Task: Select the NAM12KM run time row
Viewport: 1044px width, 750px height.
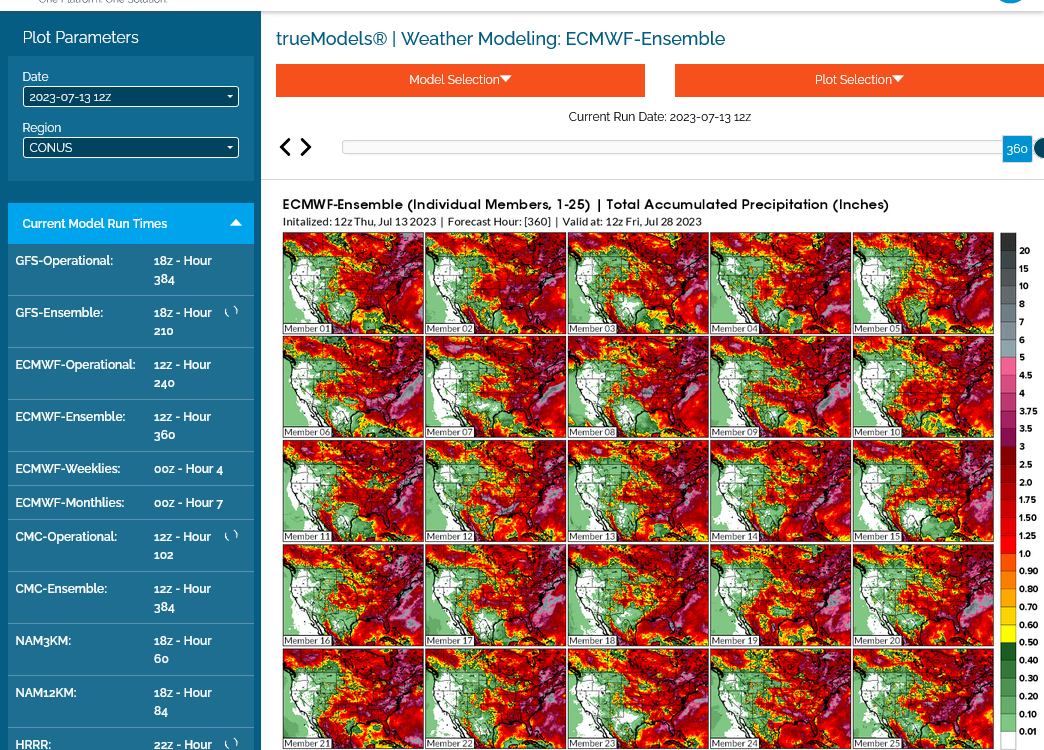Action: coord(130,701)
